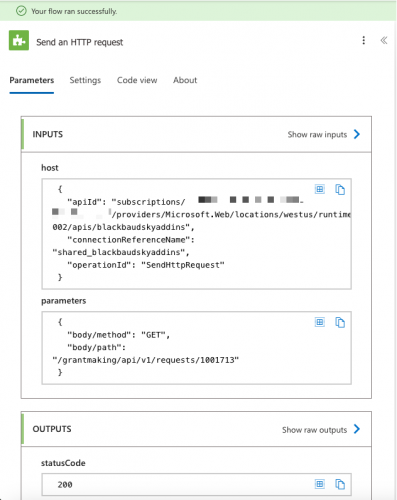Image resolution: width=397 pixels, height=500 pixels.
Task: Click the "body/method": "GET" line
Action: (x=119, y=335)
